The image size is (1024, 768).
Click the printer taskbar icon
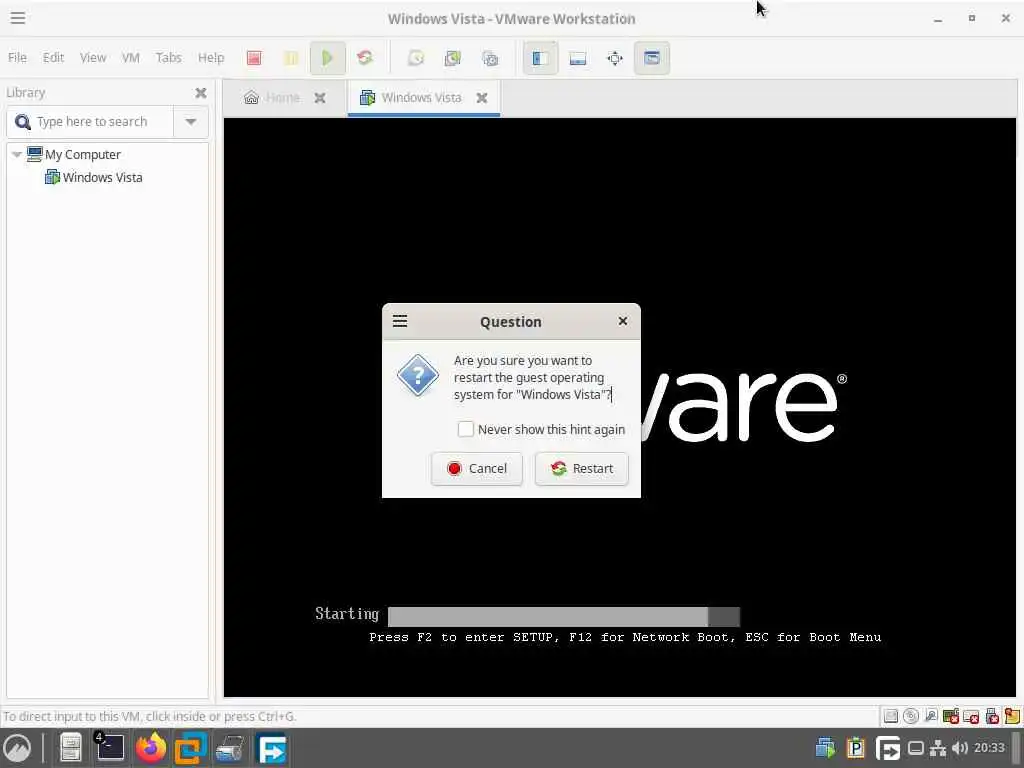click(231, 748)
